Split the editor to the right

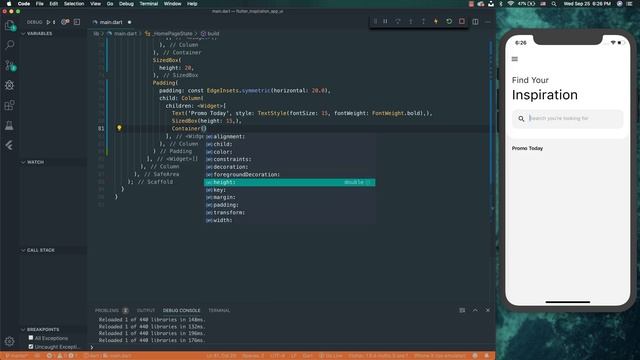pos(476,22)
